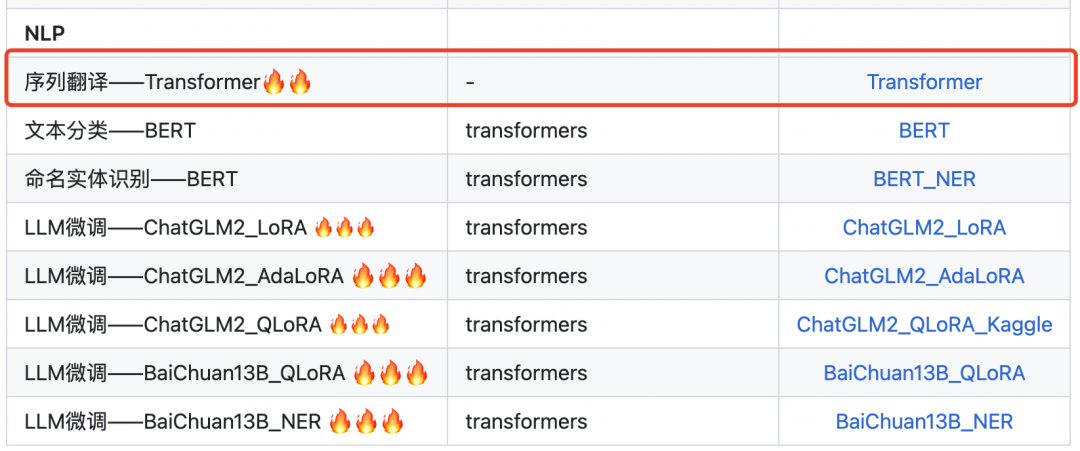Click the NLP section header cell
This screenshot has width=1080, height=451.
[x=45, y=32]
